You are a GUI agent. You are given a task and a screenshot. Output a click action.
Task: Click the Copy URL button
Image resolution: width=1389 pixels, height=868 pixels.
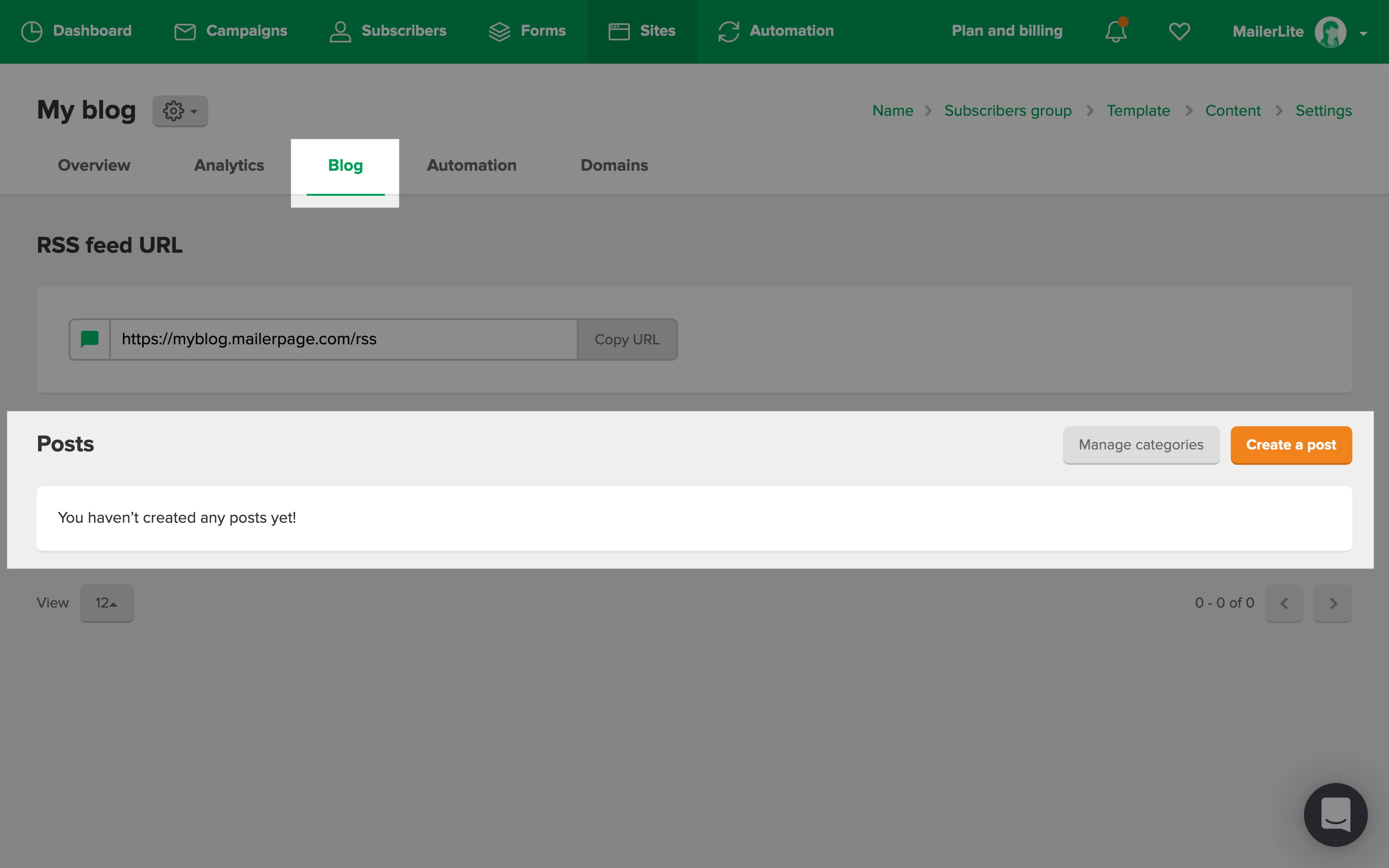627,339
